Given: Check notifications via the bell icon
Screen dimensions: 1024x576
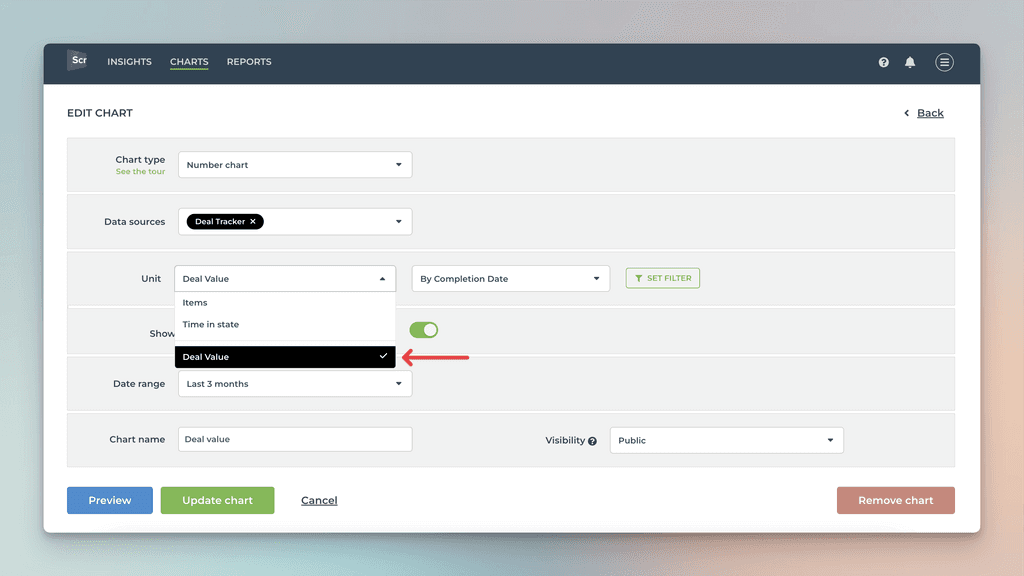Looking at the screenshot, I should (910, 62).
